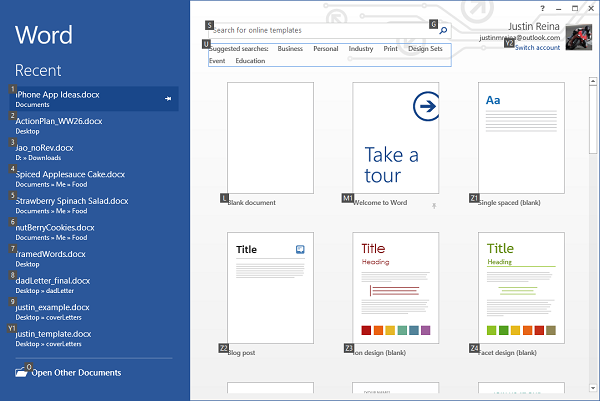Click Justin Reina's profile picture

click(x=579, y=38)
